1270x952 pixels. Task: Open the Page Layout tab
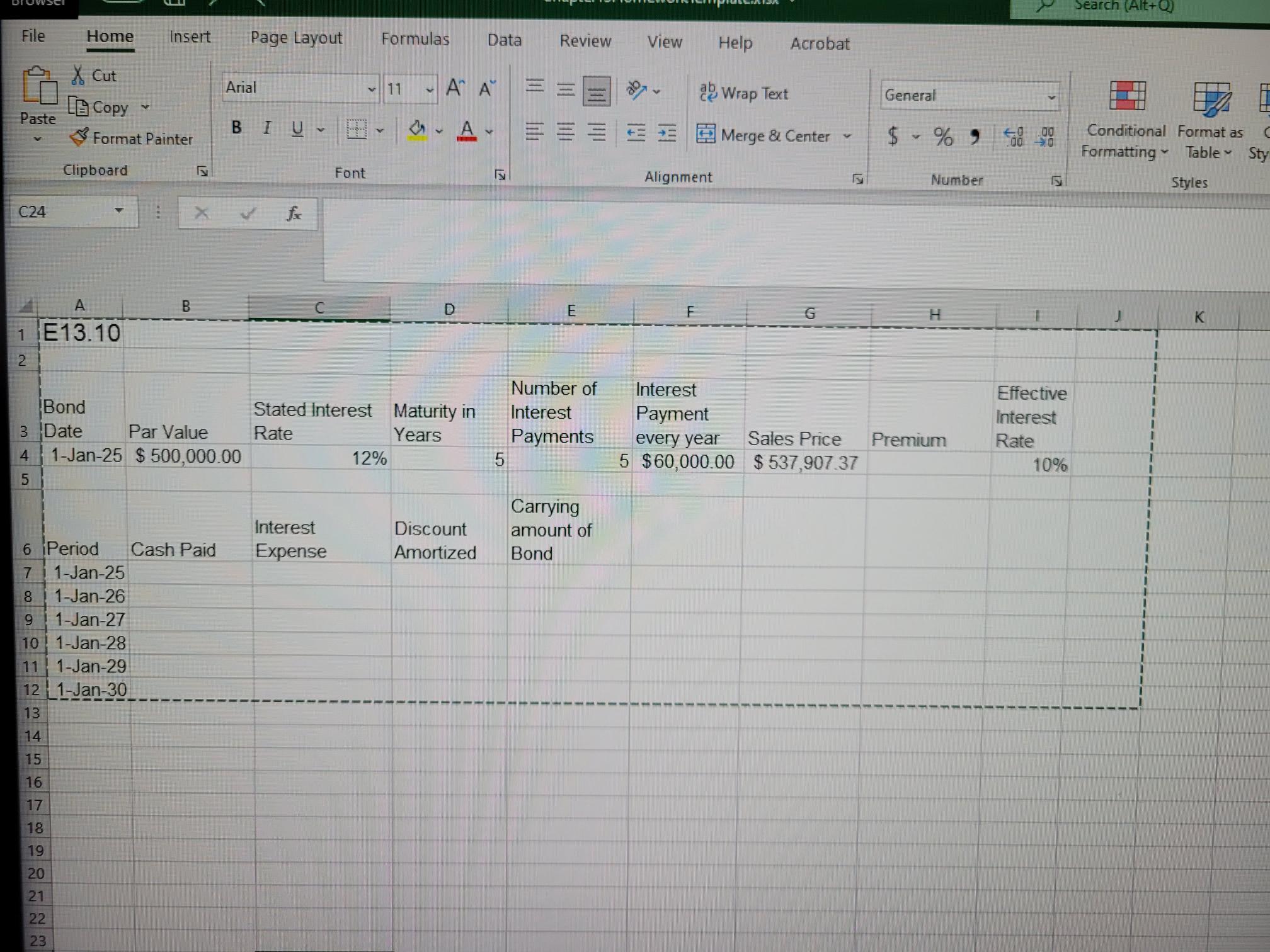tap(296, 38)
